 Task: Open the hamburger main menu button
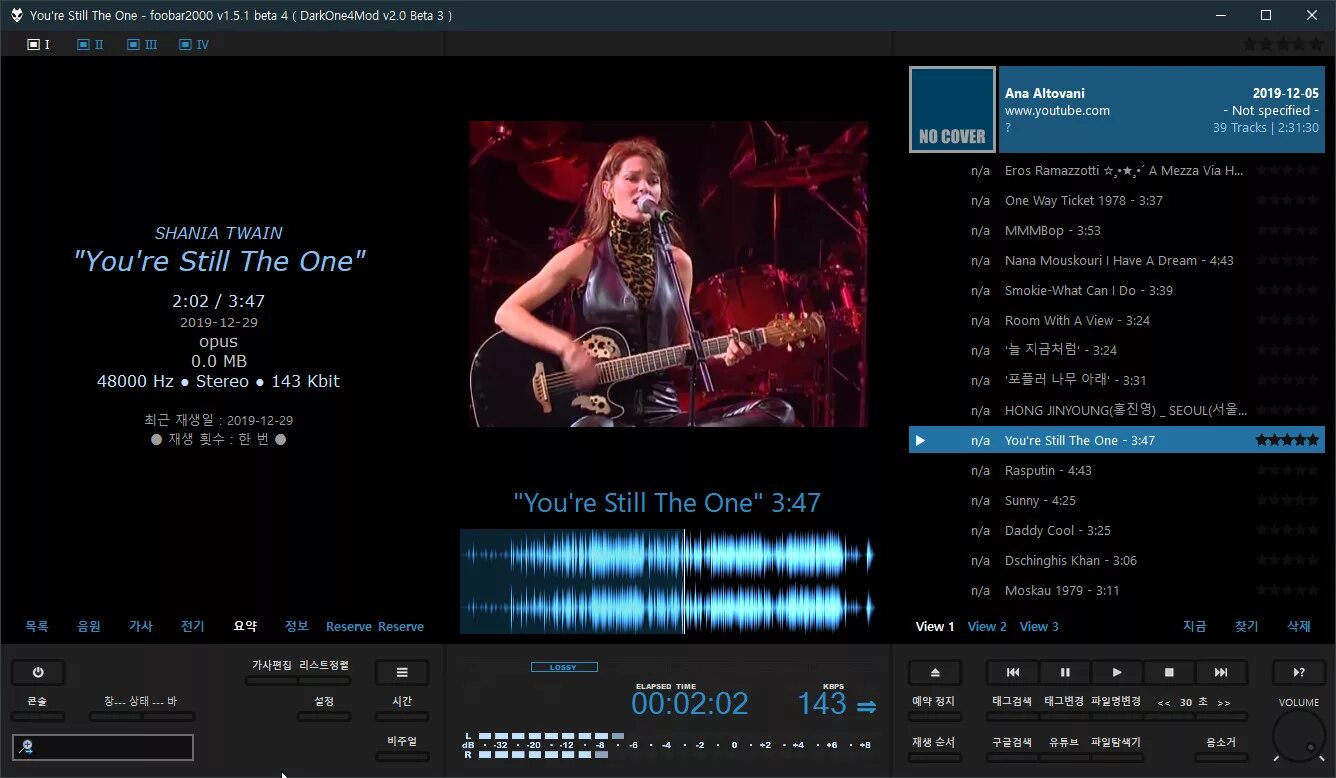pyautogui.click(x=402, y=673)
